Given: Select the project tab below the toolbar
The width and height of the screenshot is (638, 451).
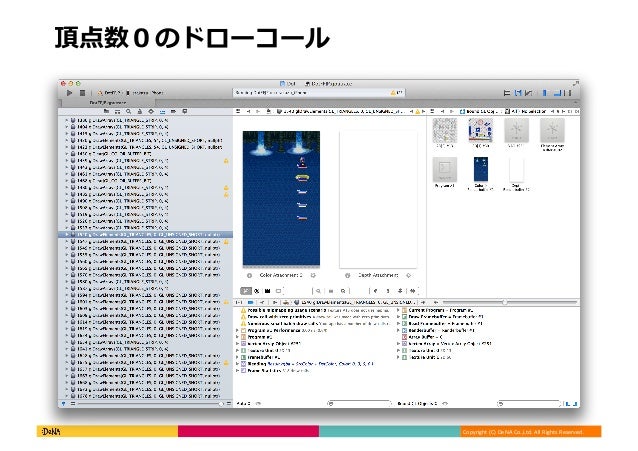Looking at the screenshot, I should [x=107, y=103].
